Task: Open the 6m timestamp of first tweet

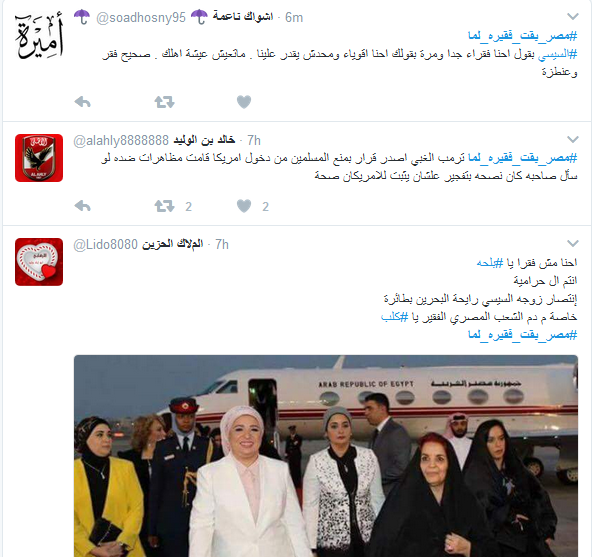Action: pyautogui.click(x=294, y=17)
